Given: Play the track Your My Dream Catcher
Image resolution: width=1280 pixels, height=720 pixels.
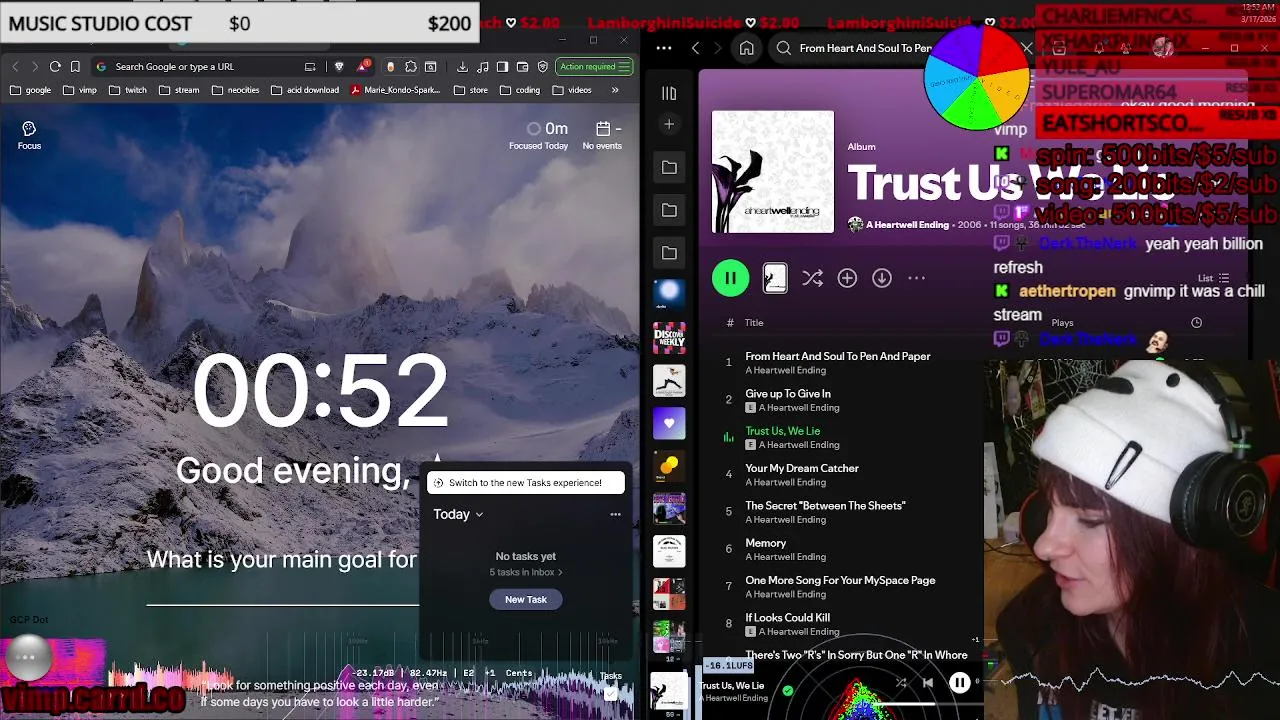Looking at the screenshot, I should click(802, 468).
